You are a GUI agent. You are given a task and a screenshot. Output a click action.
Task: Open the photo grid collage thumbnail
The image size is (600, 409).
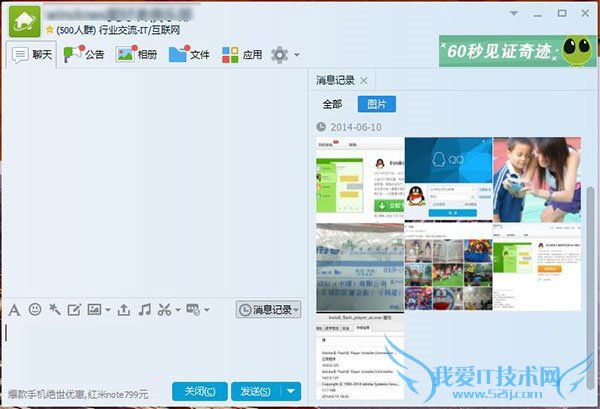448,266
